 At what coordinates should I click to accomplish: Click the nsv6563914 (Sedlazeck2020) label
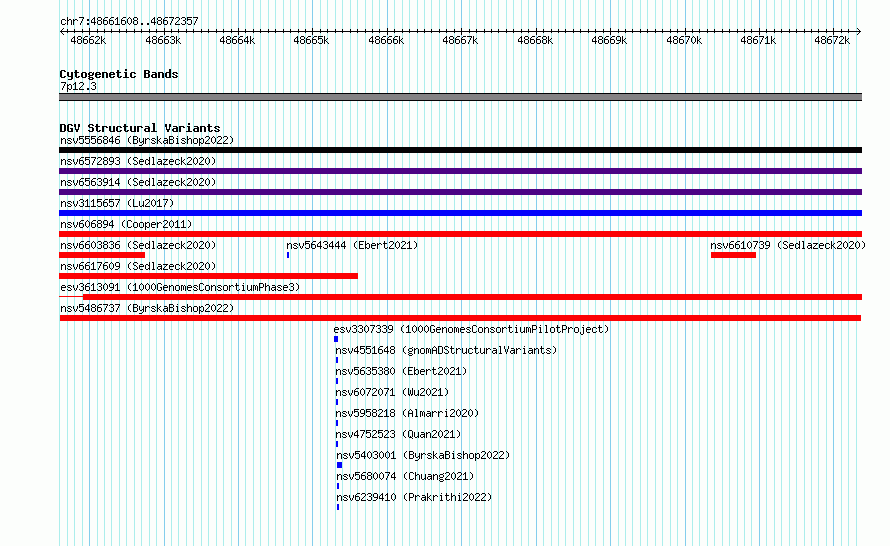coord(138,182)
